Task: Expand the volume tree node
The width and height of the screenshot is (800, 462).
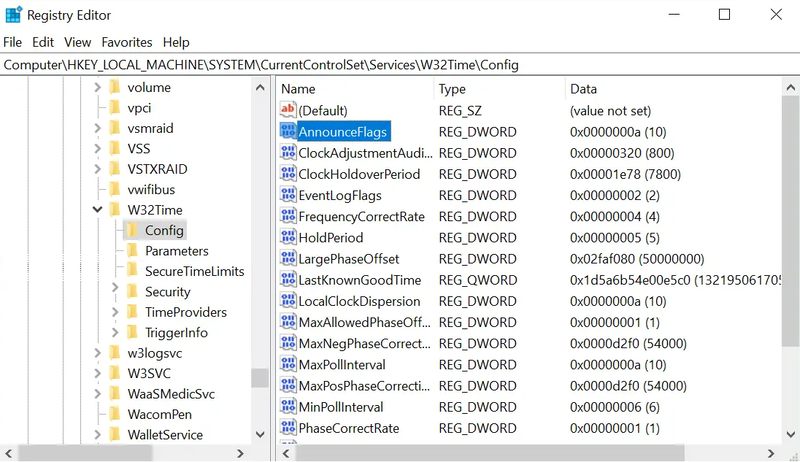Action: (97, 87)
